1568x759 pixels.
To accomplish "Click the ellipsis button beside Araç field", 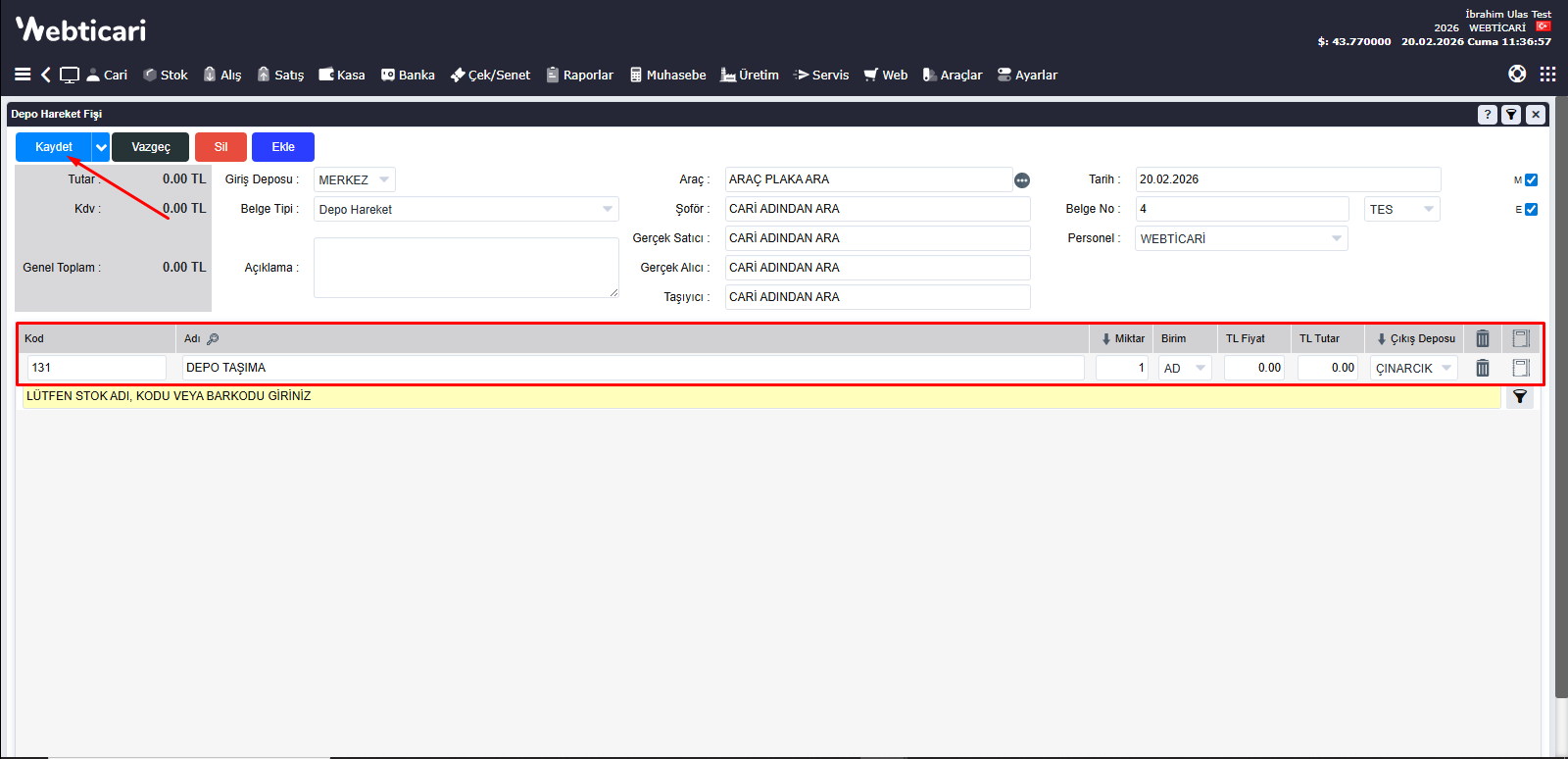I will 1022,180.
